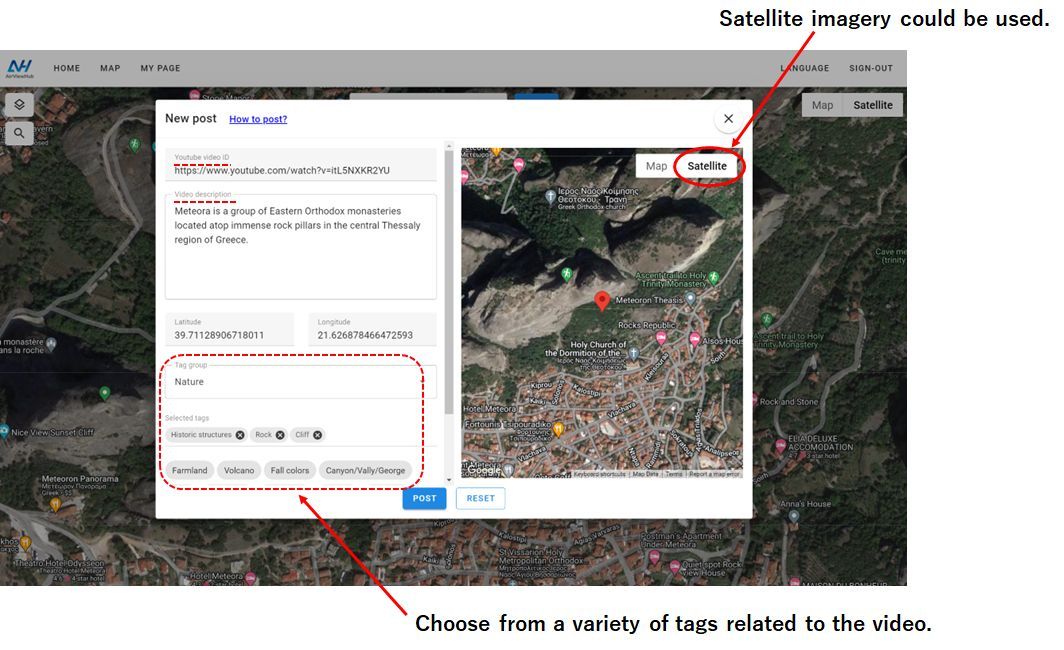Switch background map to Satellite view

[x=873, y=105]
